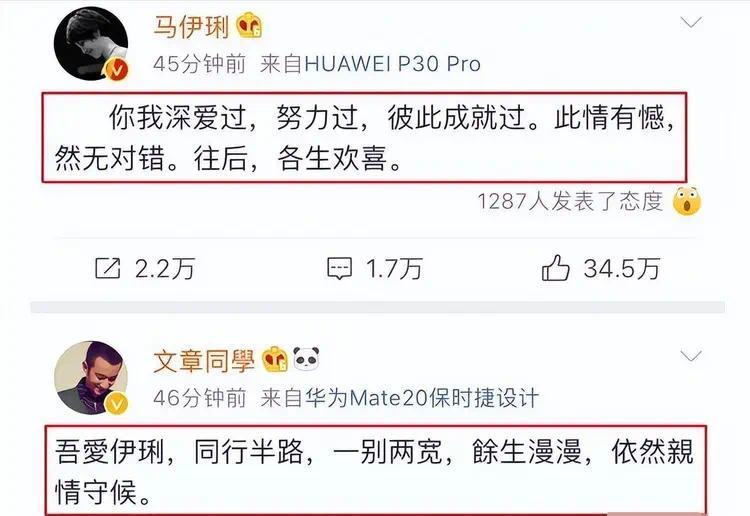Viewport: 750px width, 516px height.
Task: Open 文章同學's avatar photo
Action: click(x=91, y=377)
